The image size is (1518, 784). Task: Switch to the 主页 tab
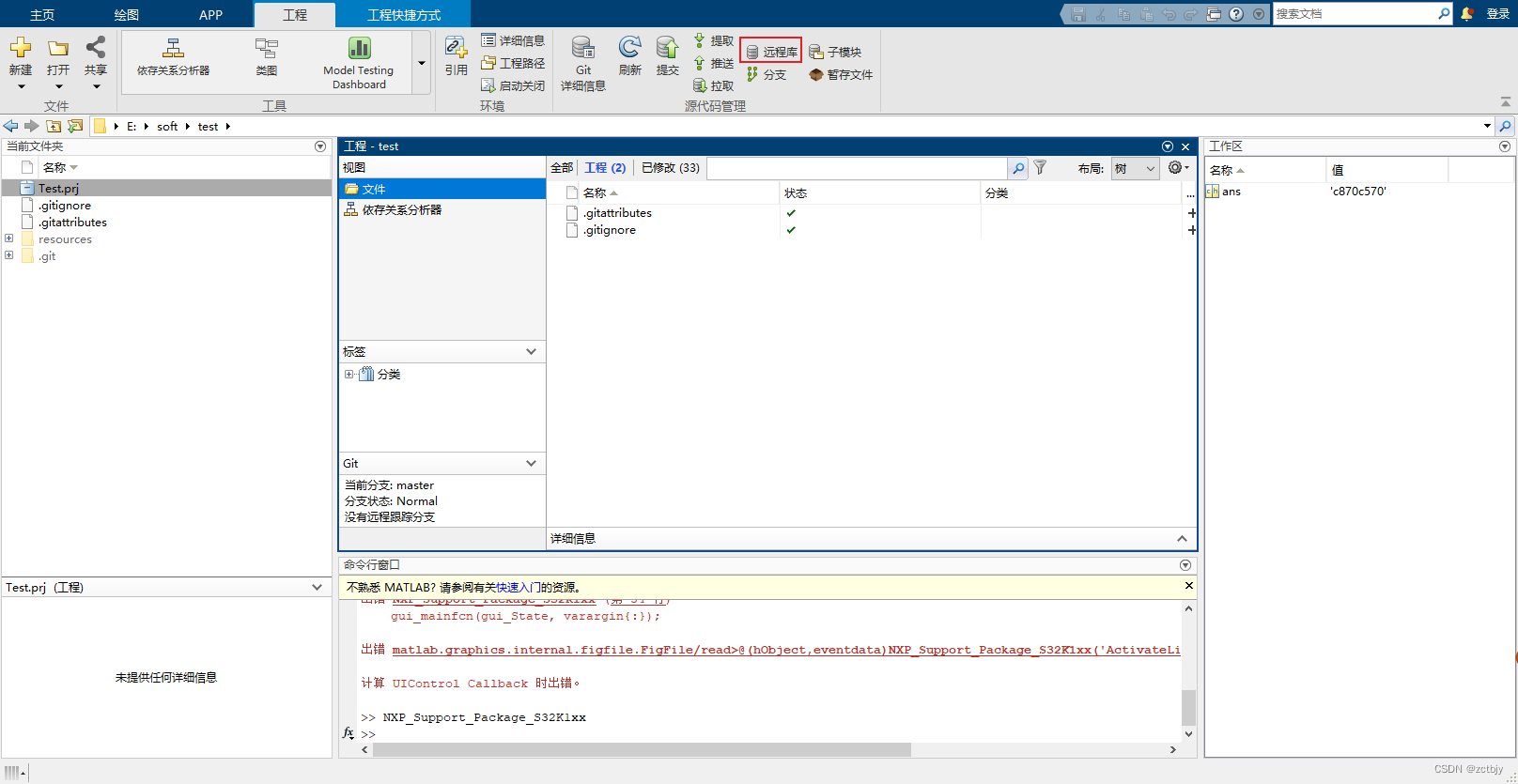42,14
